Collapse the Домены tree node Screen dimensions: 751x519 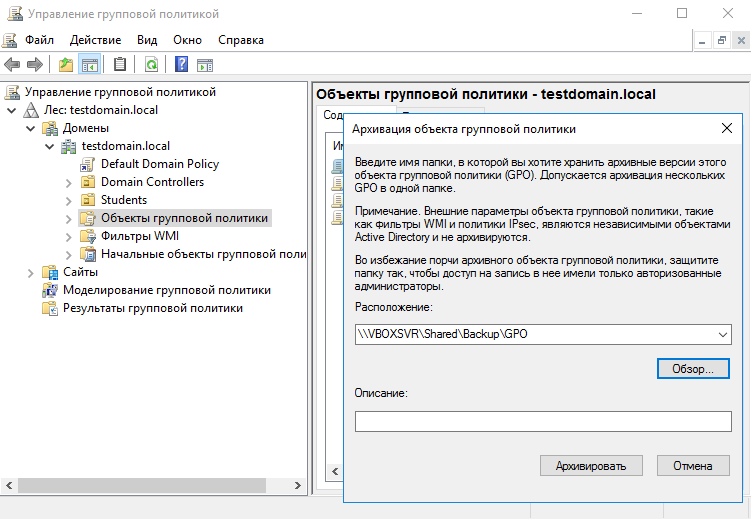[29, 128]
